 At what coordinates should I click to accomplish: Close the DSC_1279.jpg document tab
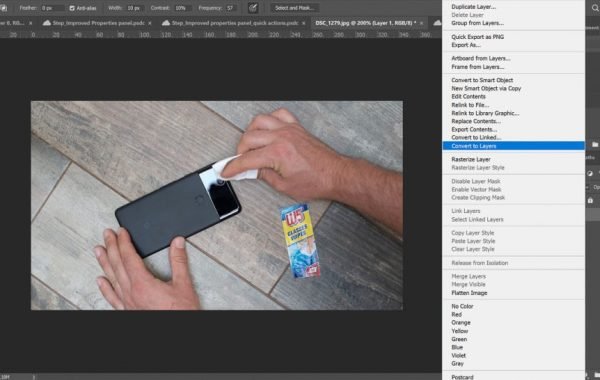422,23
